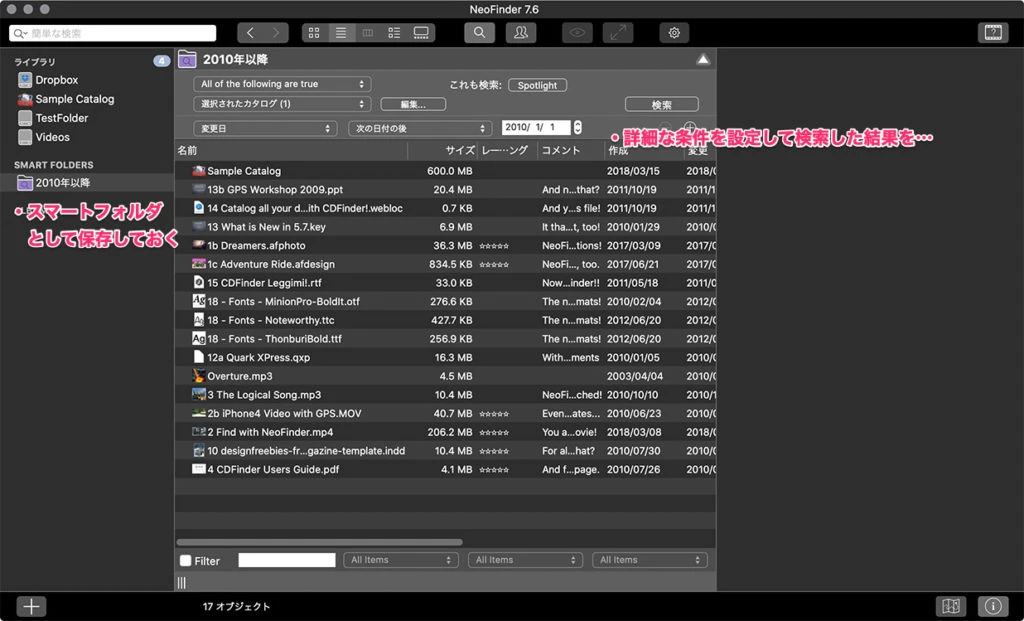Open the people icon in toolbar
The image size is (1024, 621).
(520, 33)
